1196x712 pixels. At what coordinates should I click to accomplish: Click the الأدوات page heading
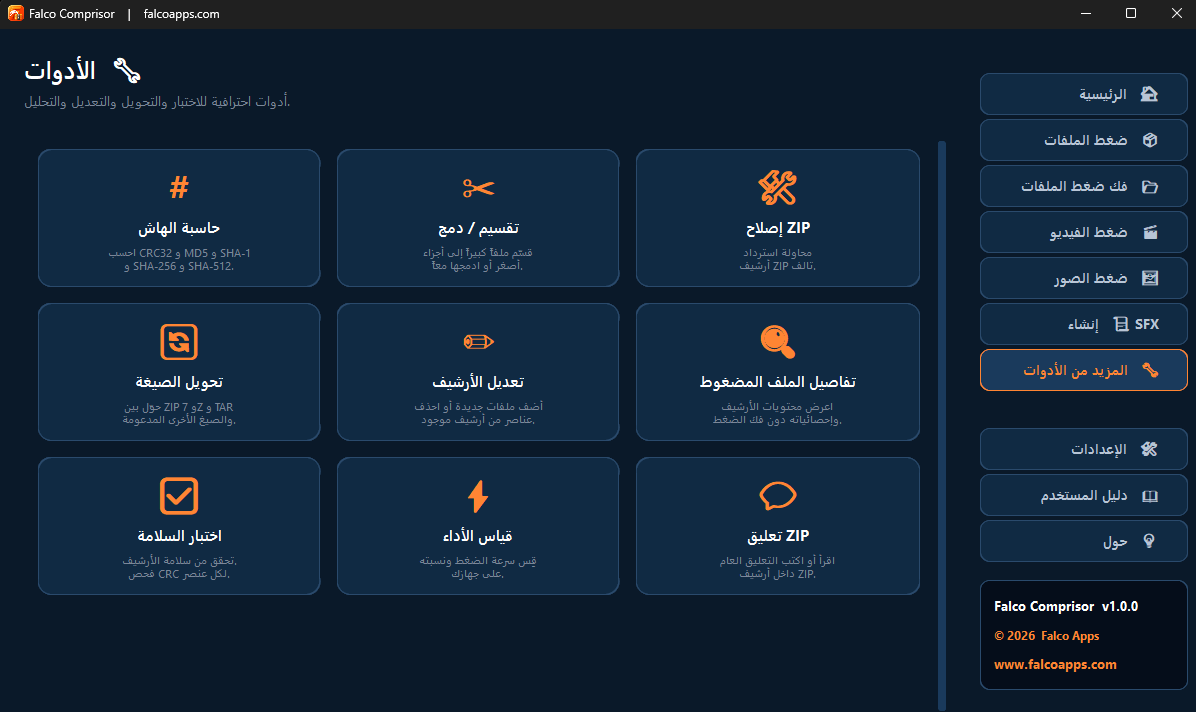click(60, 70)
